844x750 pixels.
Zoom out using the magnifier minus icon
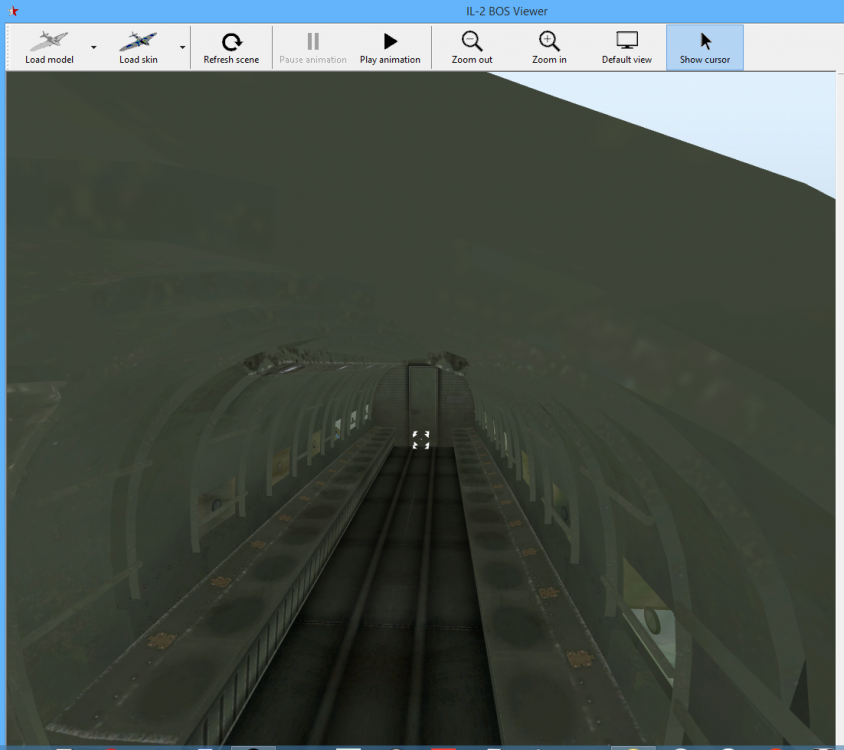(471, 47)
